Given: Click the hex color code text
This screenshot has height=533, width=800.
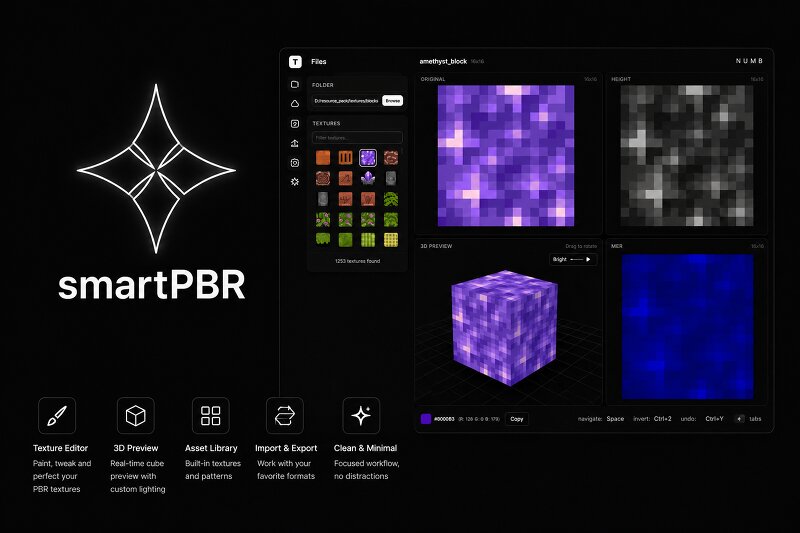Looking at the screenshot, I should [444, 419].
